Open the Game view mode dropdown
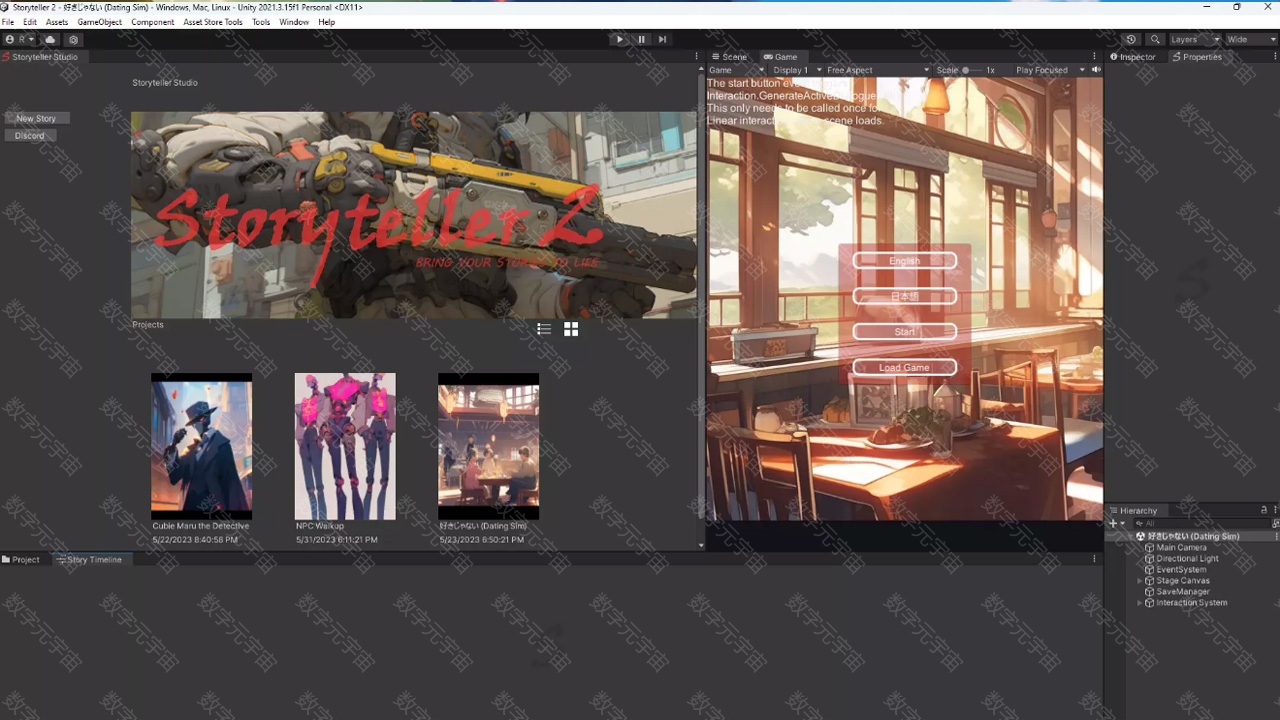 736,70
